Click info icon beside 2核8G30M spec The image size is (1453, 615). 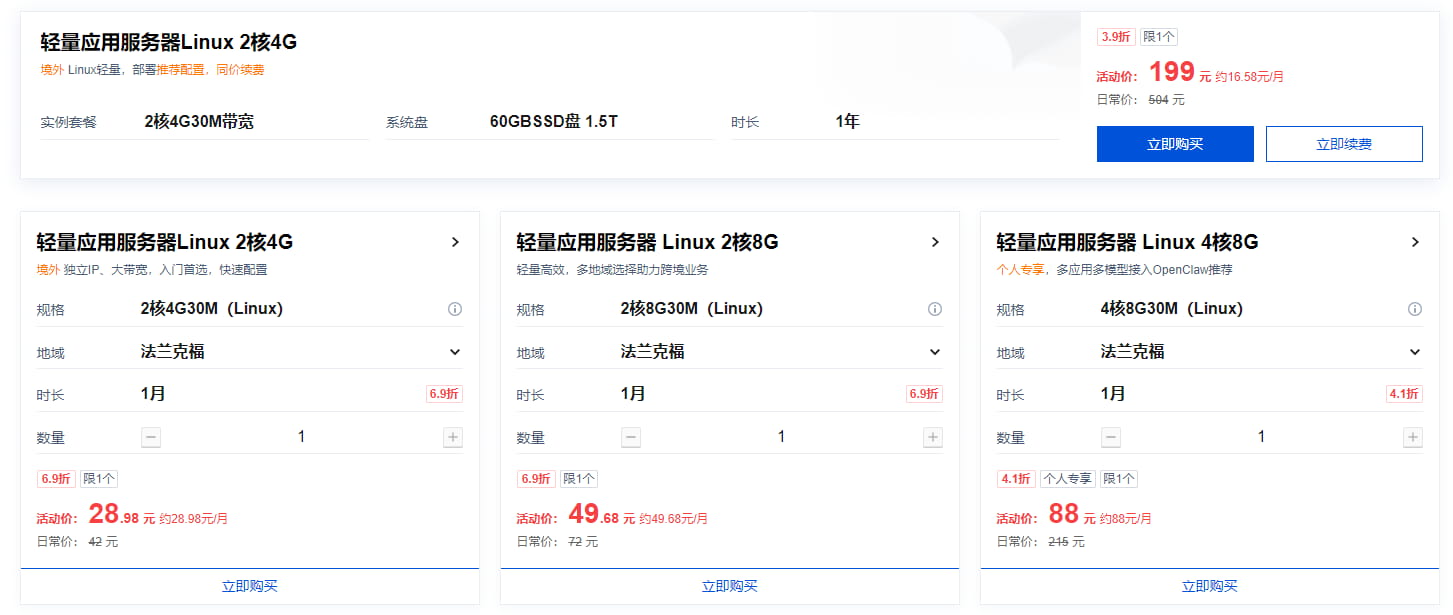[x=935, y=309]
